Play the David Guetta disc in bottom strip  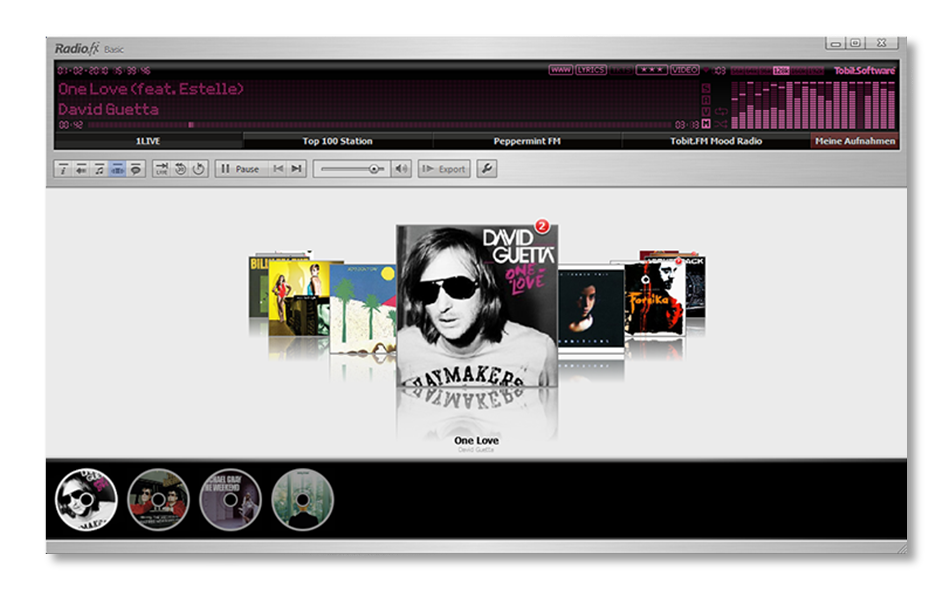[x=86, y=500]
